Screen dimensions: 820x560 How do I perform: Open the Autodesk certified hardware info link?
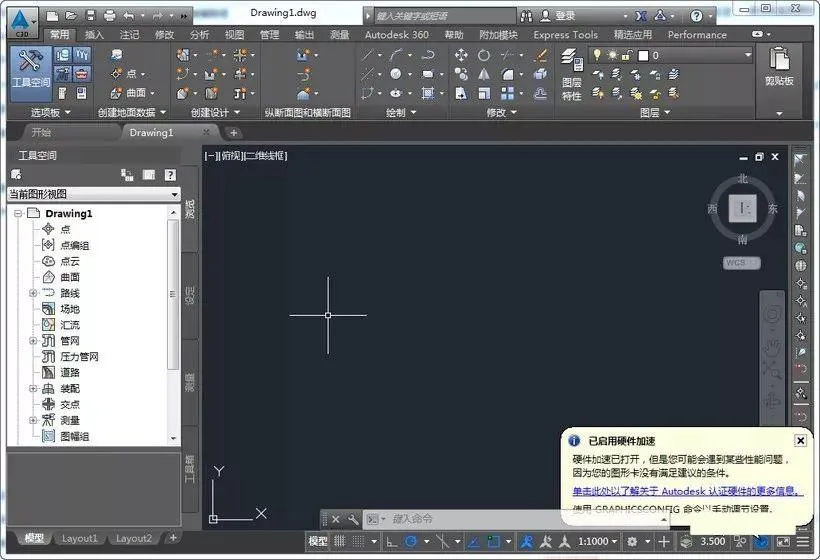tap(686, 491)
